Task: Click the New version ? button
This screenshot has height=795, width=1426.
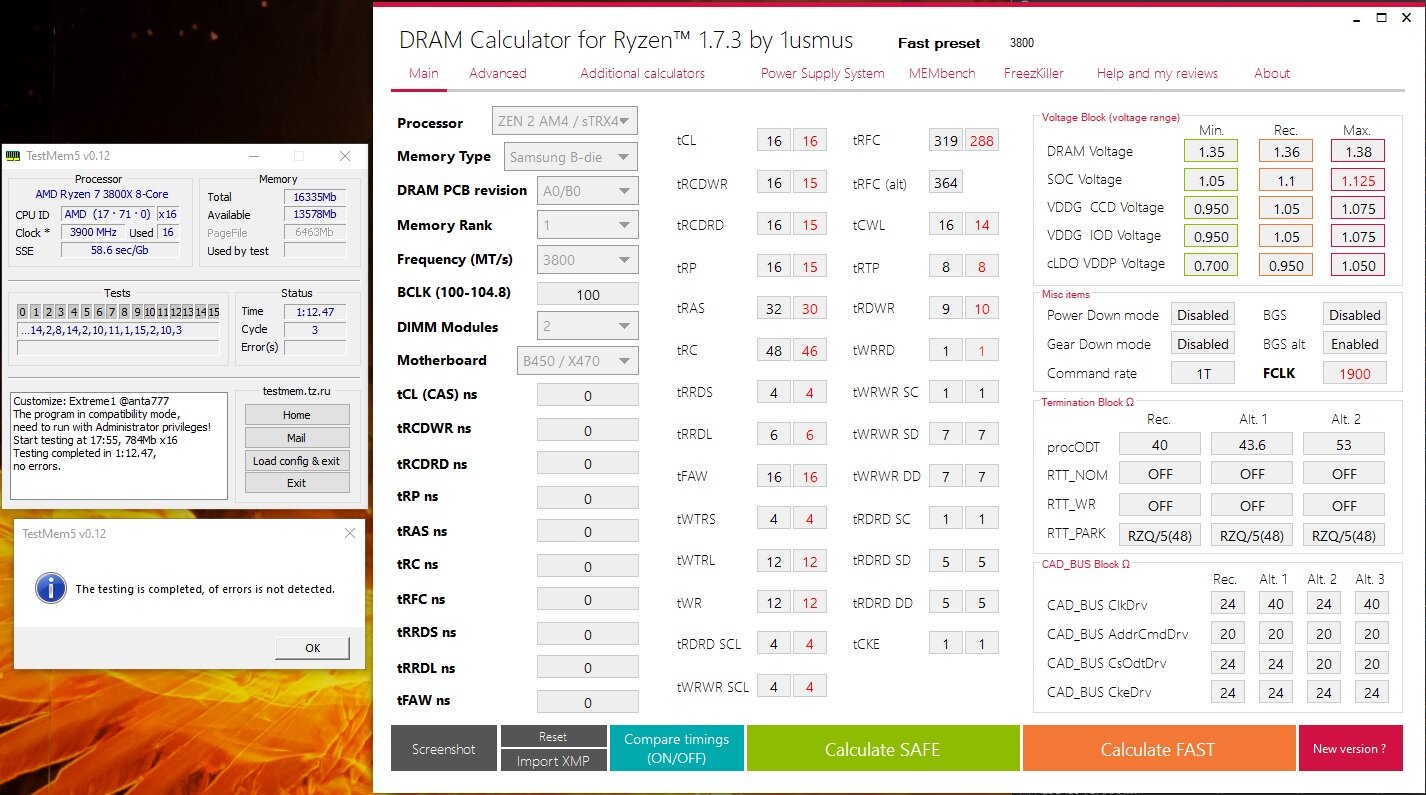Action: pyautogui.click(x=1350, y=749)
